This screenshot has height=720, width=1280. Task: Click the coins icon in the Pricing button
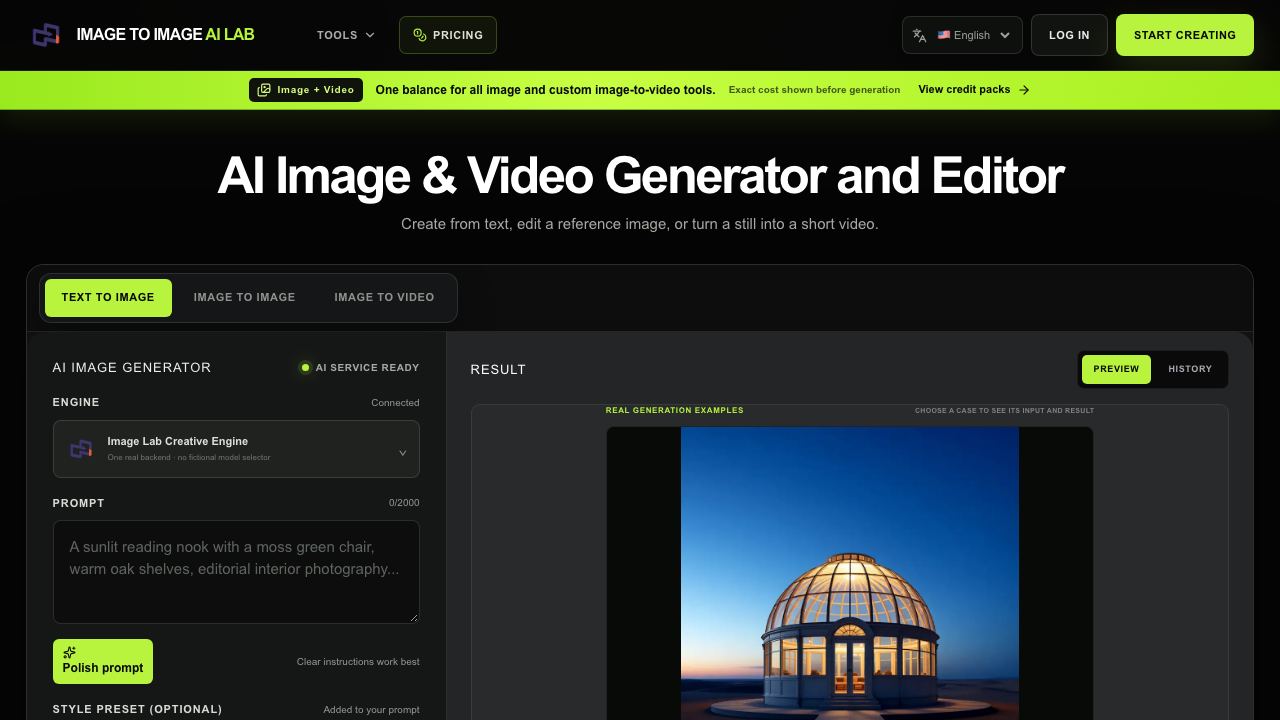click(x=420, y=35)
